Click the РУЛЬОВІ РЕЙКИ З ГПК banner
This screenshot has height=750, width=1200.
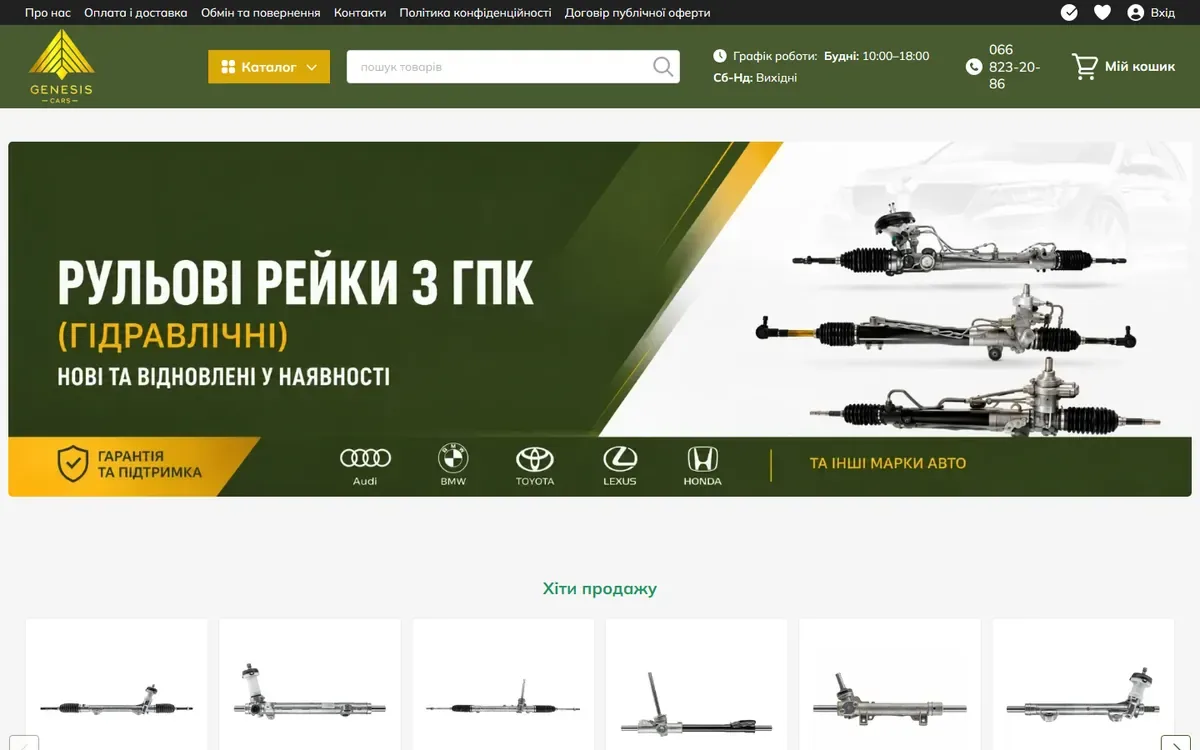point(600,319)
